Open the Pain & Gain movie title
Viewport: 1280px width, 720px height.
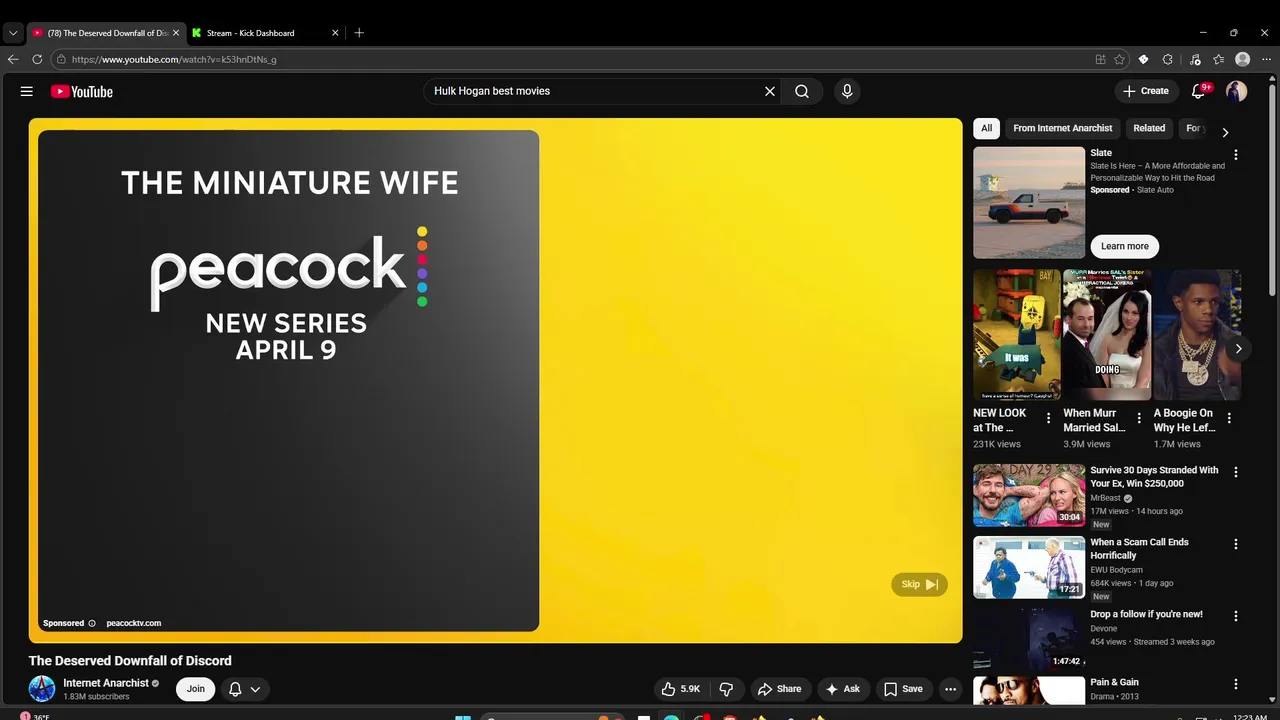(x=1114, y=682)
